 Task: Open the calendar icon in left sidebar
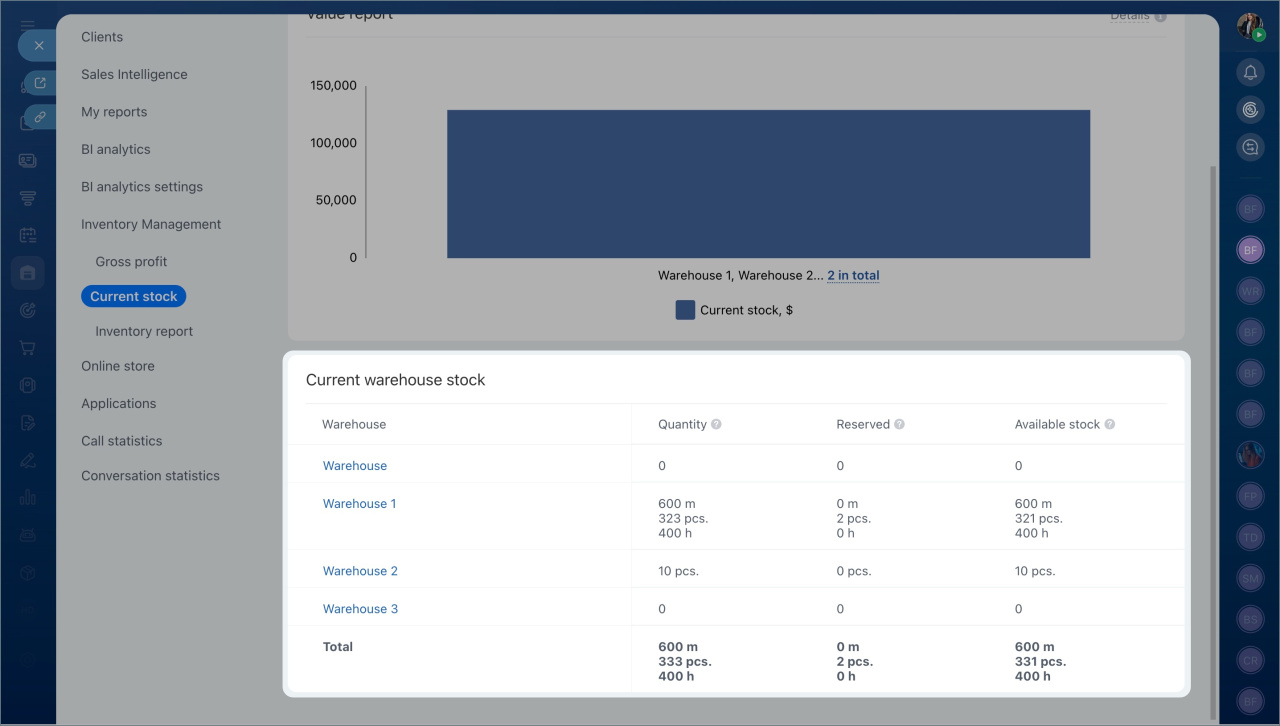[28, 236]
